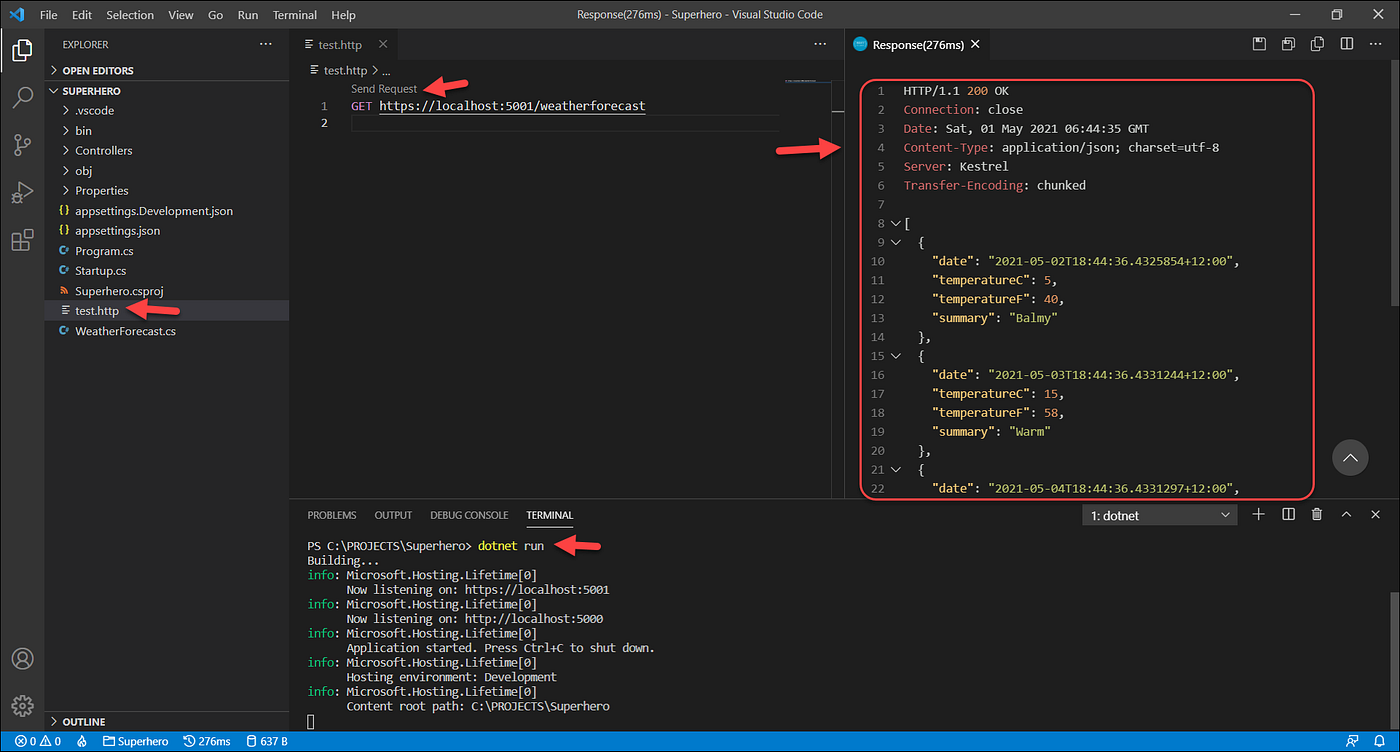Open the Manage gear icon
Screen dimensions: 1400x752
22,705
